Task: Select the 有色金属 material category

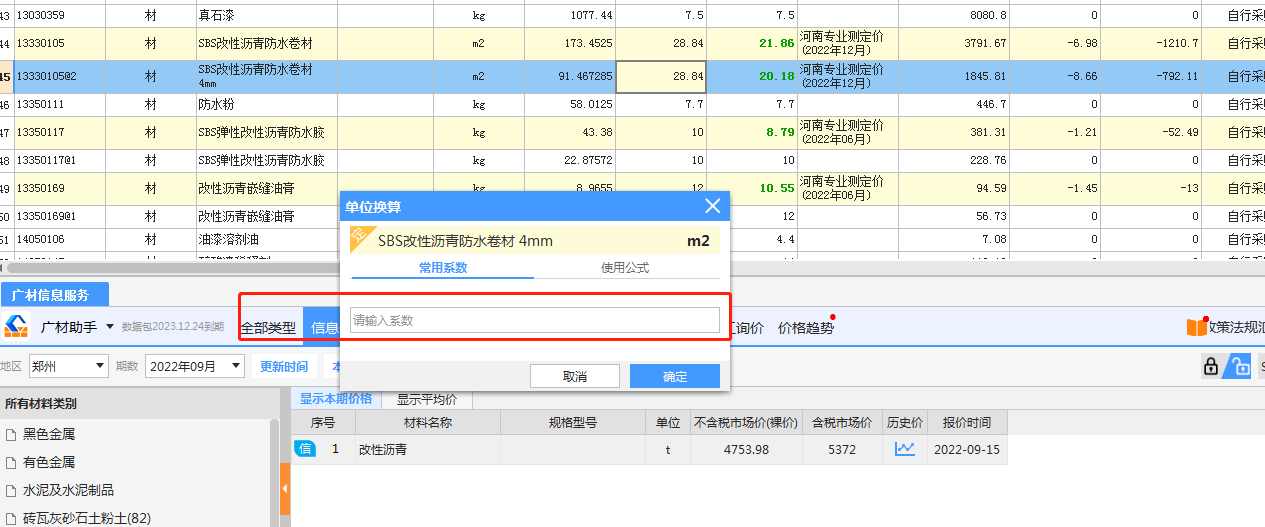Action: [x=49, y=462]
